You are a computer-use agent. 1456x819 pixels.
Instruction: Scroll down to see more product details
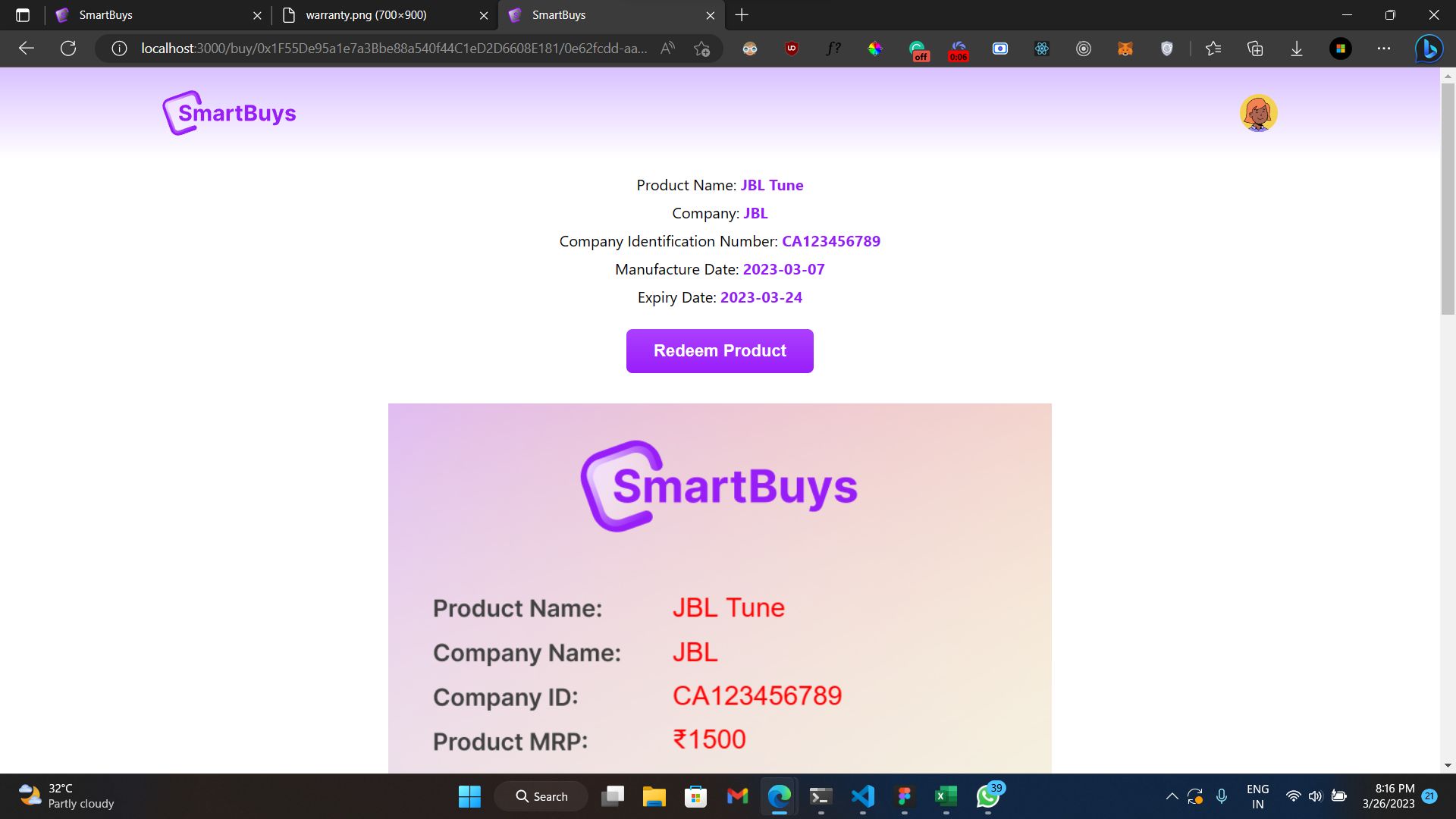pos(1449,770)
